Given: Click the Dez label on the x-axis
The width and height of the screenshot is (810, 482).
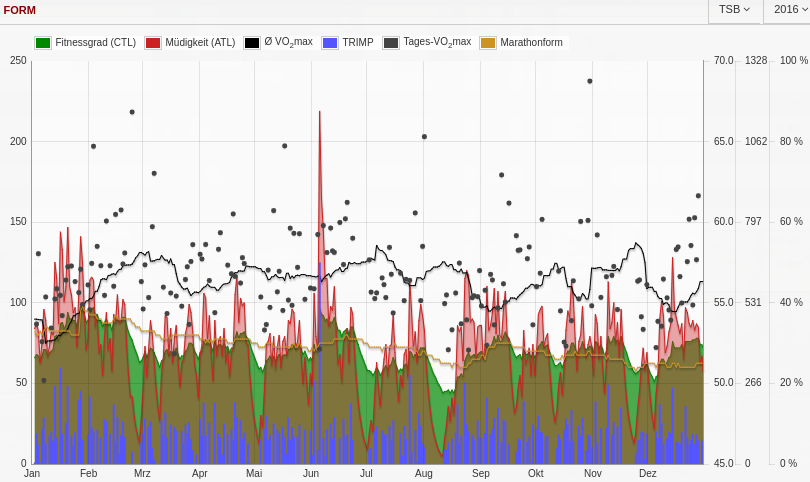Looking at the screenshot, I should coord(647,473).
